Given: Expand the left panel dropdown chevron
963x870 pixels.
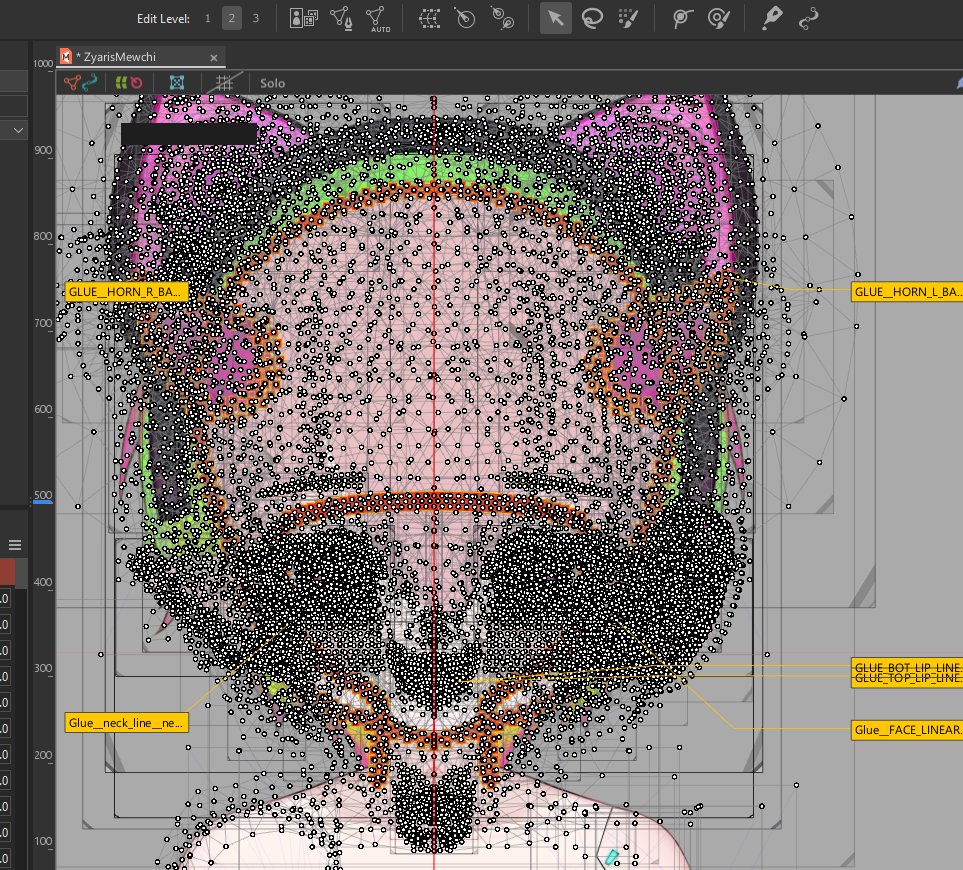Looking at the screenshot, I should 18,130.
